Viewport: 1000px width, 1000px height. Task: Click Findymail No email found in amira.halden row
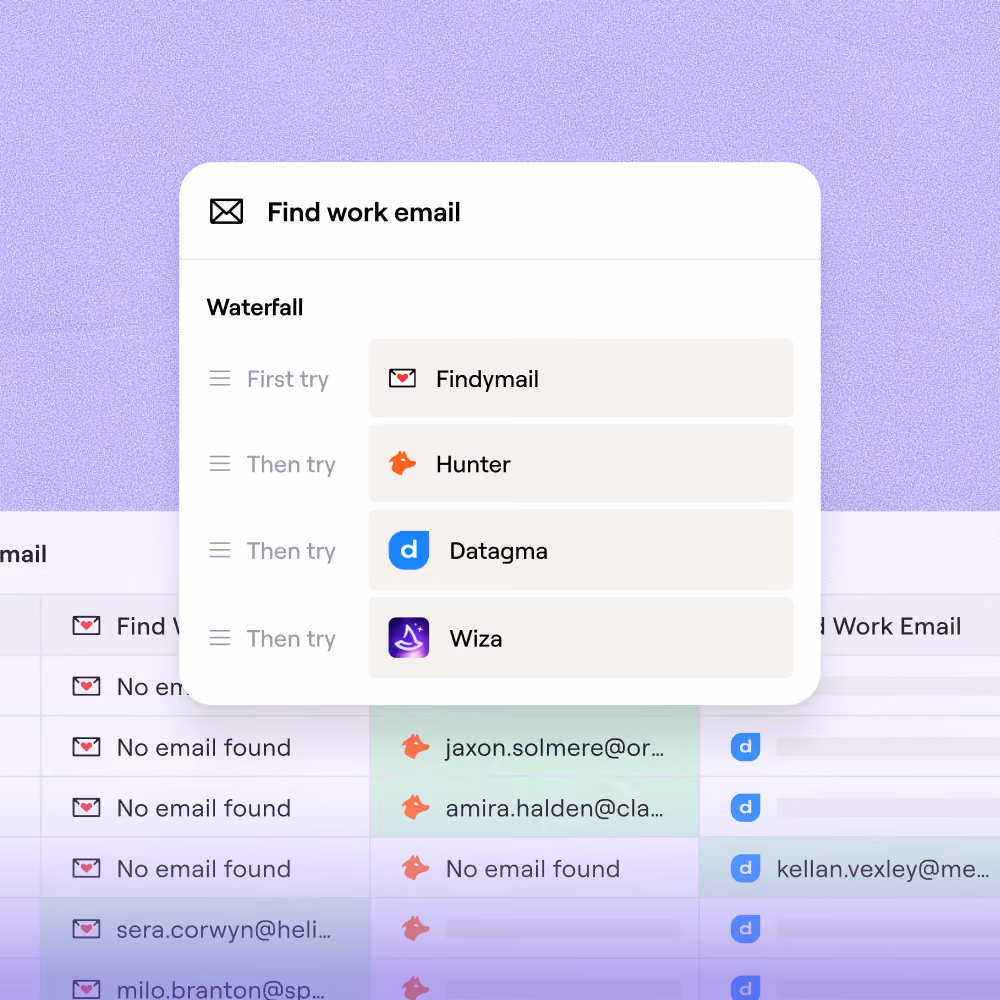[203, 808]
